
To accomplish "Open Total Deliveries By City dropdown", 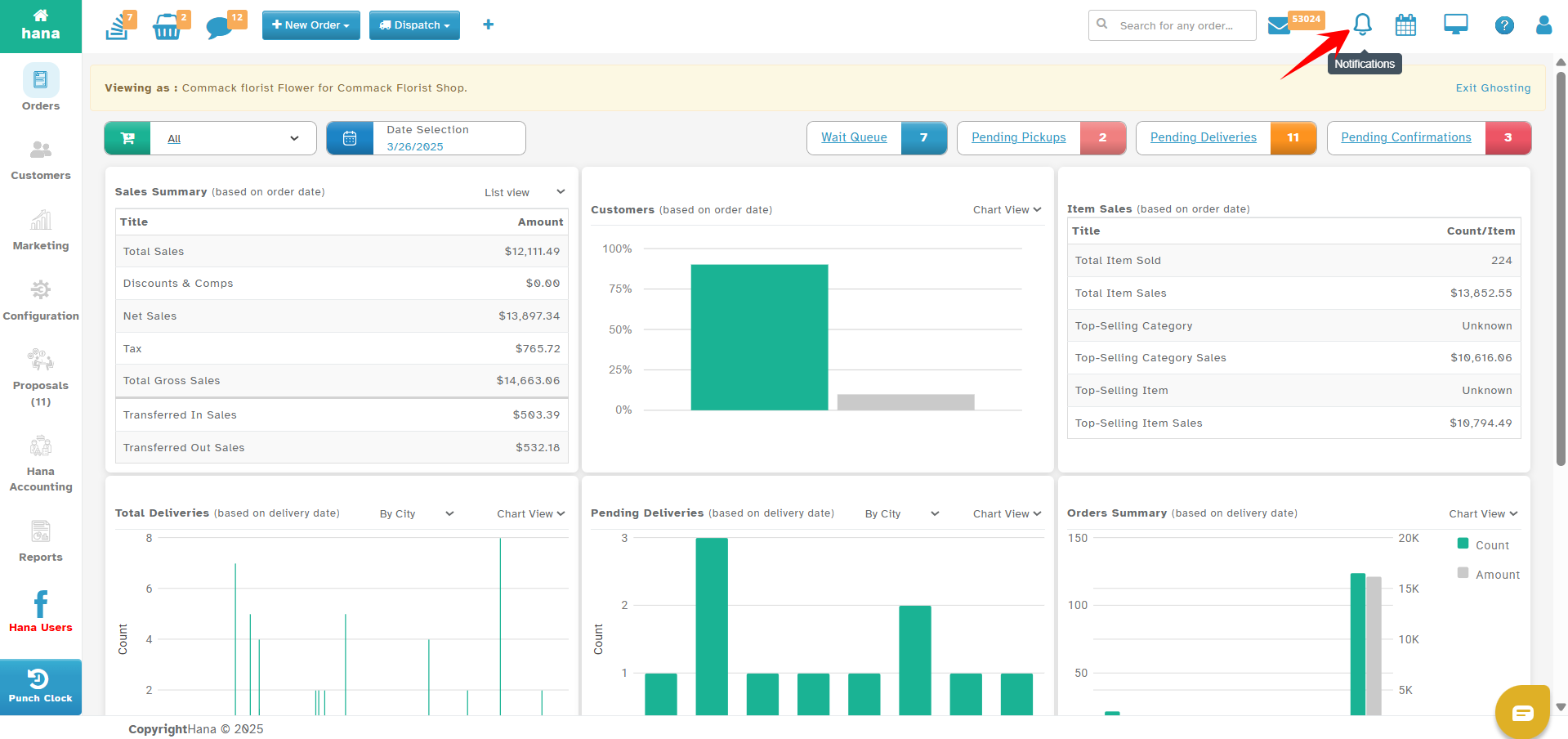I will (416, 513).
